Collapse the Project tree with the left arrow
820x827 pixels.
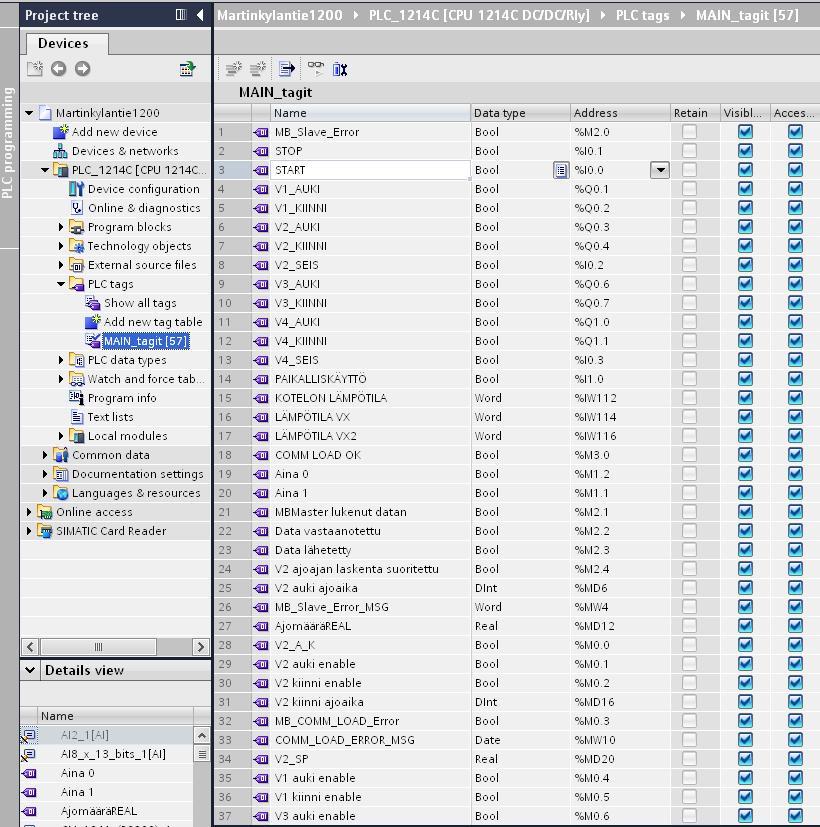[x=200, y=15]
